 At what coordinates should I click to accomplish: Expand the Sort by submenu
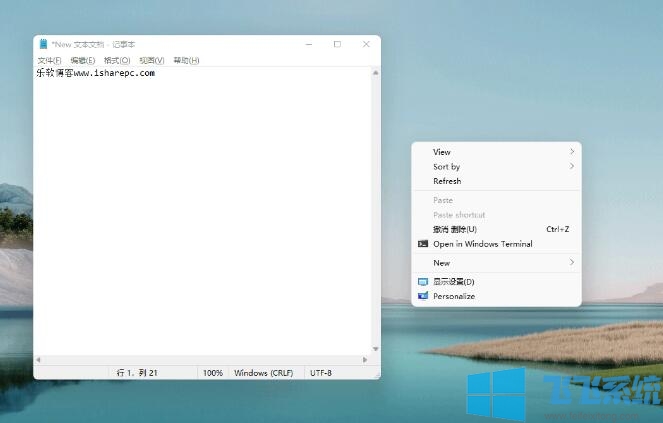[496, 167]
